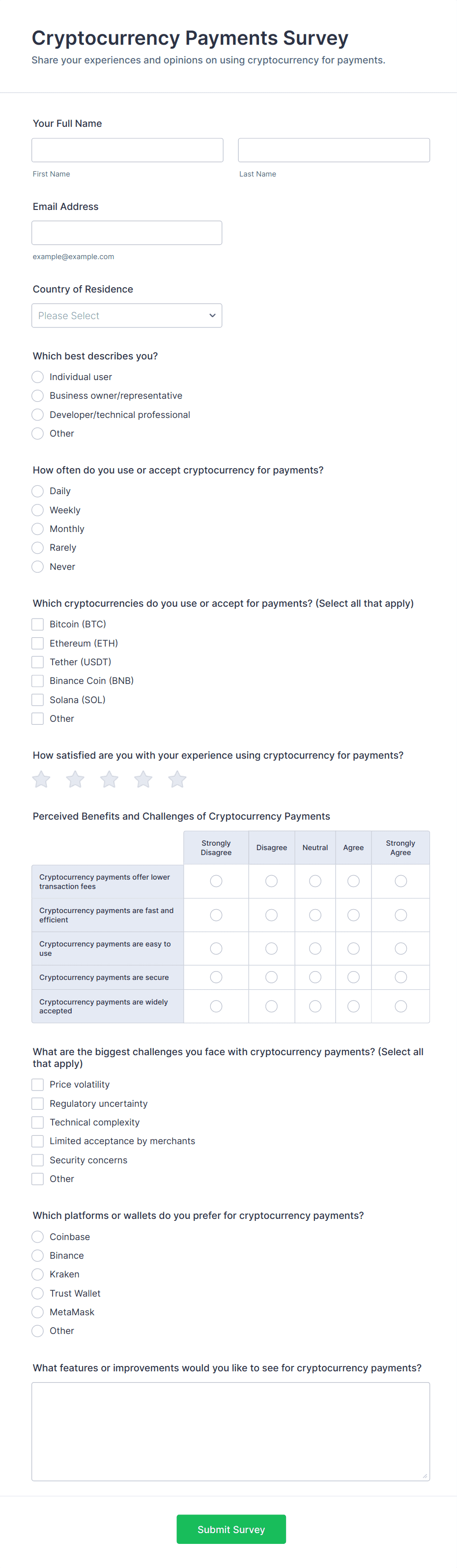Click the features and improvements text area
This screenshot has height=1568, width=457.
click(230, 1431)
